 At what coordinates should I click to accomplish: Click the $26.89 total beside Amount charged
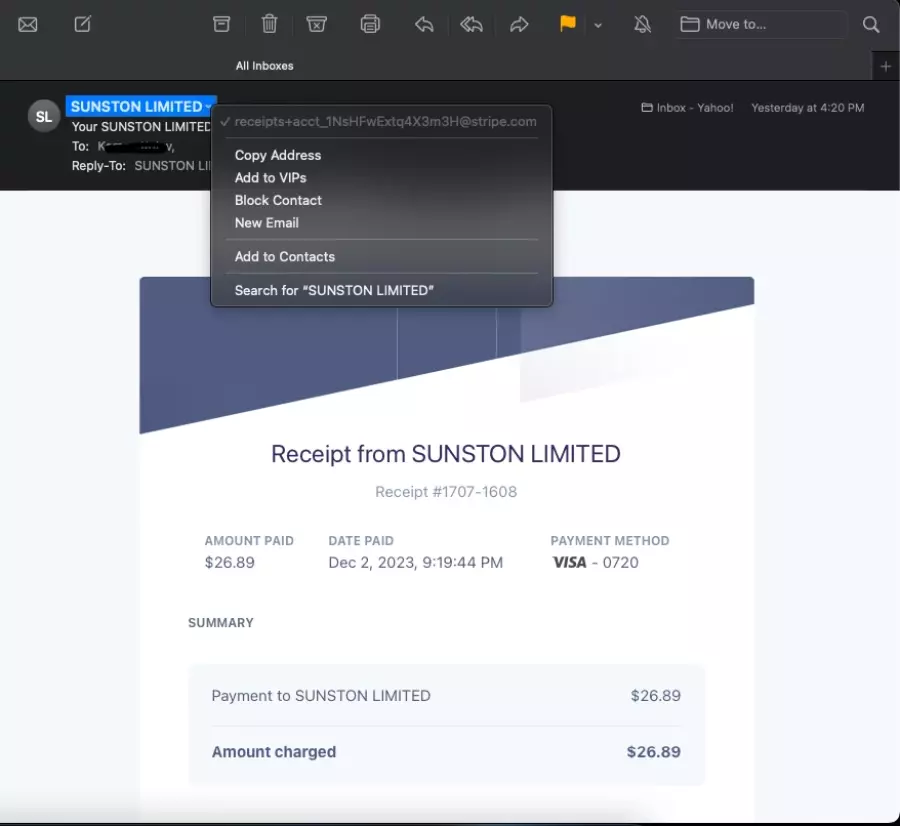tap(654, 752)
